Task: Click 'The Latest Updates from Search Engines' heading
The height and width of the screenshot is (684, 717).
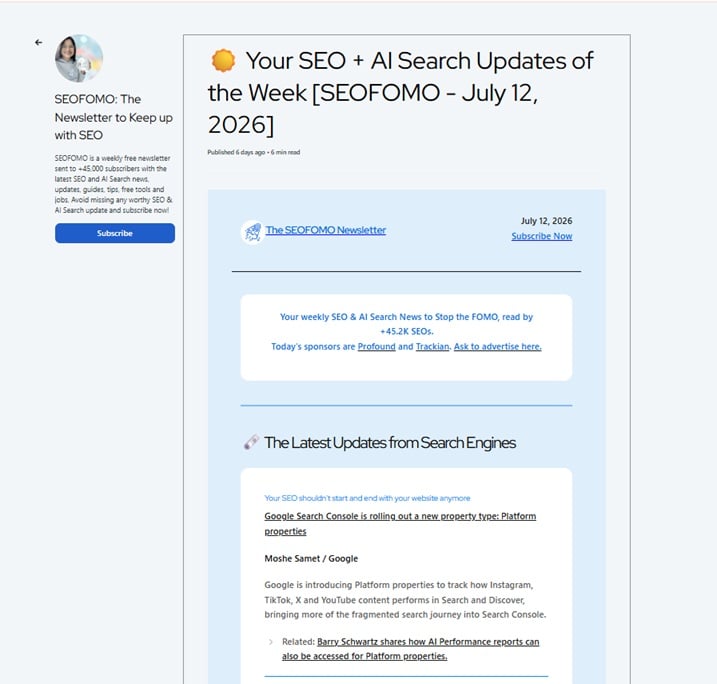Action: coord(390,443)
